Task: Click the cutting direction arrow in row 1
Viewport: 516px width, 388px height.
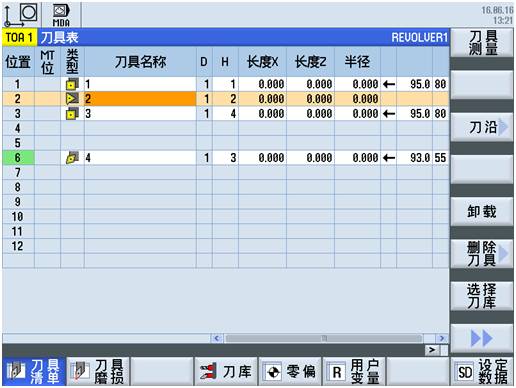Action: (x=389, y=84)
